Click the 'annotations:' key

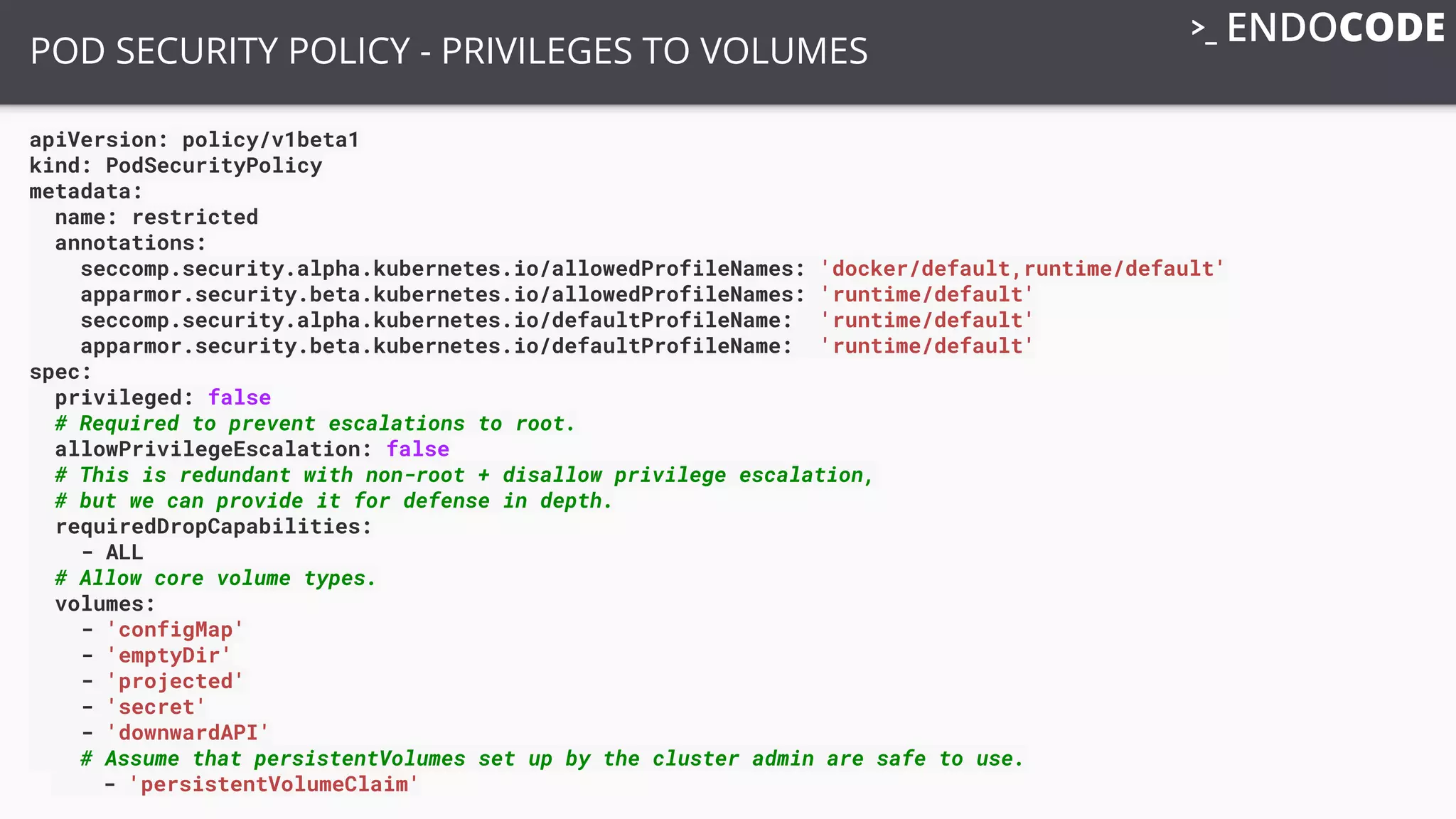click(x=131, y=243)
